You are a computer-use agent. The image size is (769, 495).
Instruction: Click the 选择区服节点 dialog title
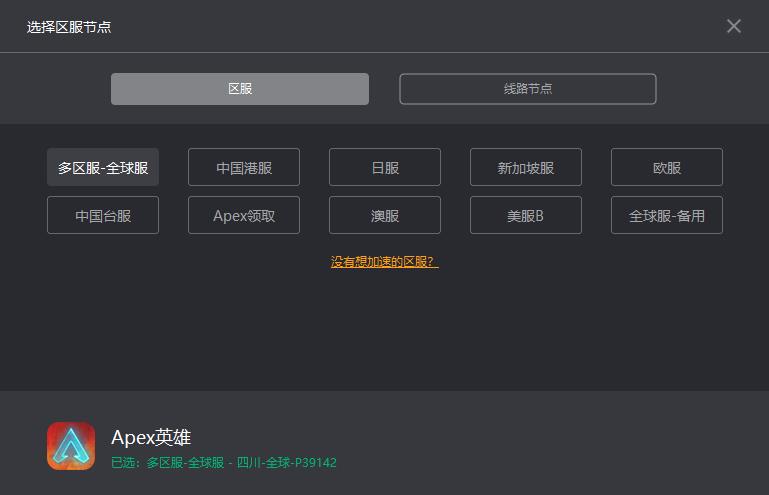(x=69, y=27)
